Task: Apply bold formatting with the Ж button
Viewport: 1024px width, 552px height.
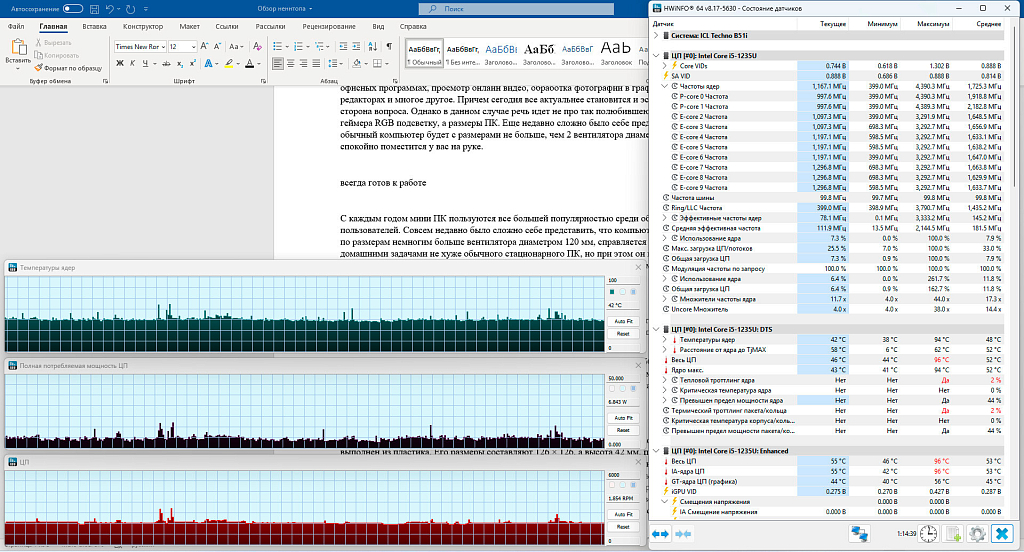Action: 120,64
